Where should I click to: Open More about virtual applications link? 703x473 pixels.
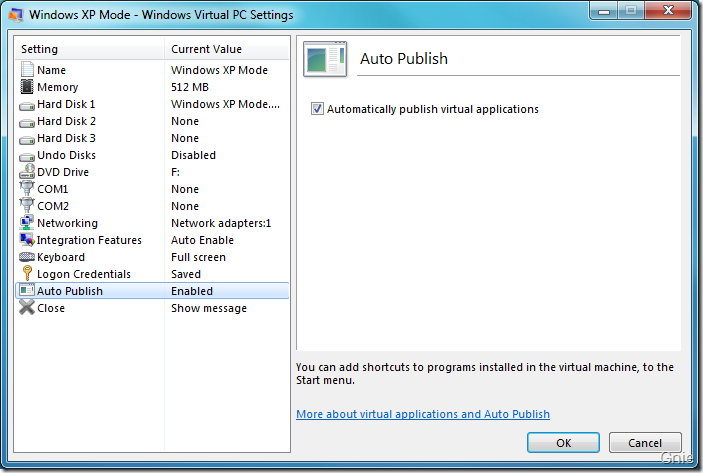(423, 414)
